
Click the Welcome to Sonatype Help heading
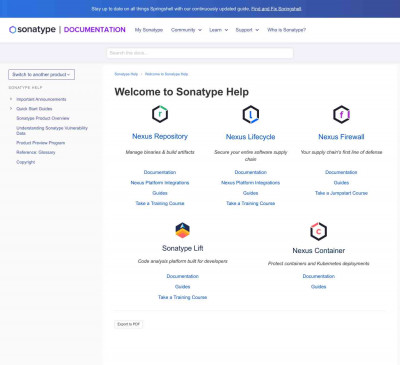tap(182, 92)
